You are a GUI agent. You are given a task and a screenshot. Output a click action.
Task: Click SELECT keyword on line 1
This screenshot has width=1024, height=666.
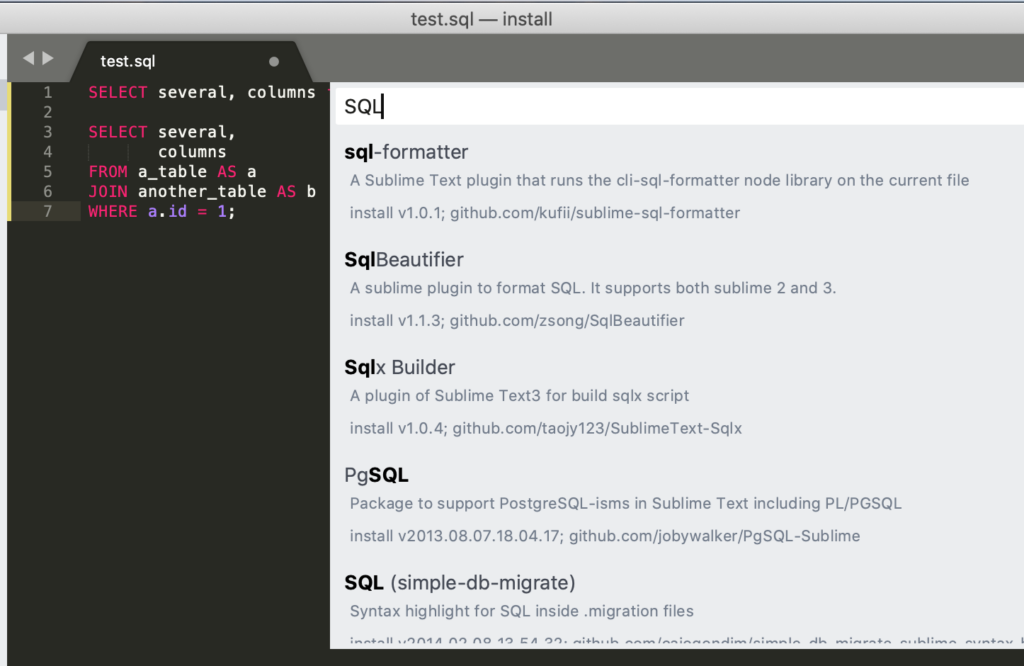tap(118, 93)
